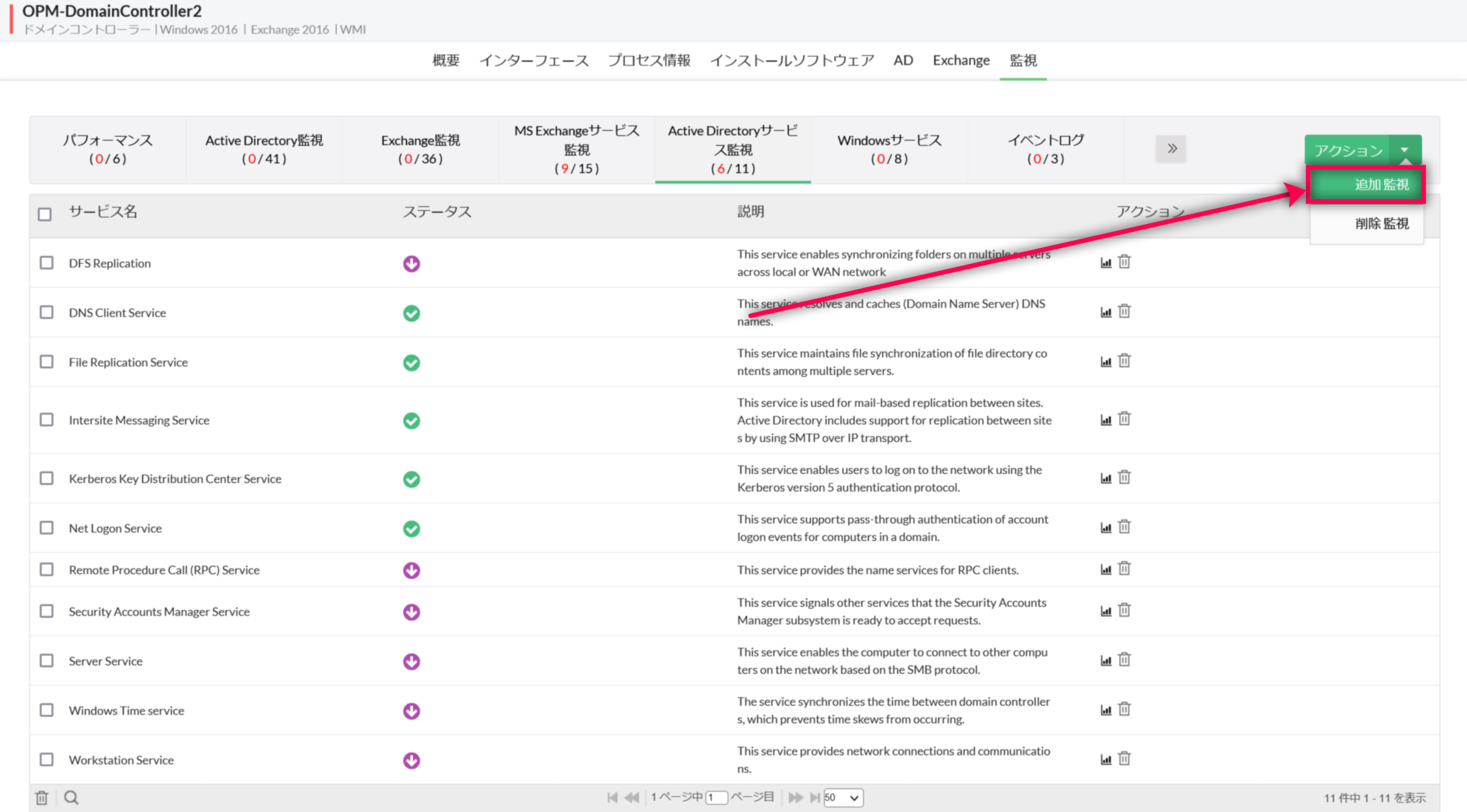
Task: Sort by the サービス名 column header
Action: tap(103, 212)
